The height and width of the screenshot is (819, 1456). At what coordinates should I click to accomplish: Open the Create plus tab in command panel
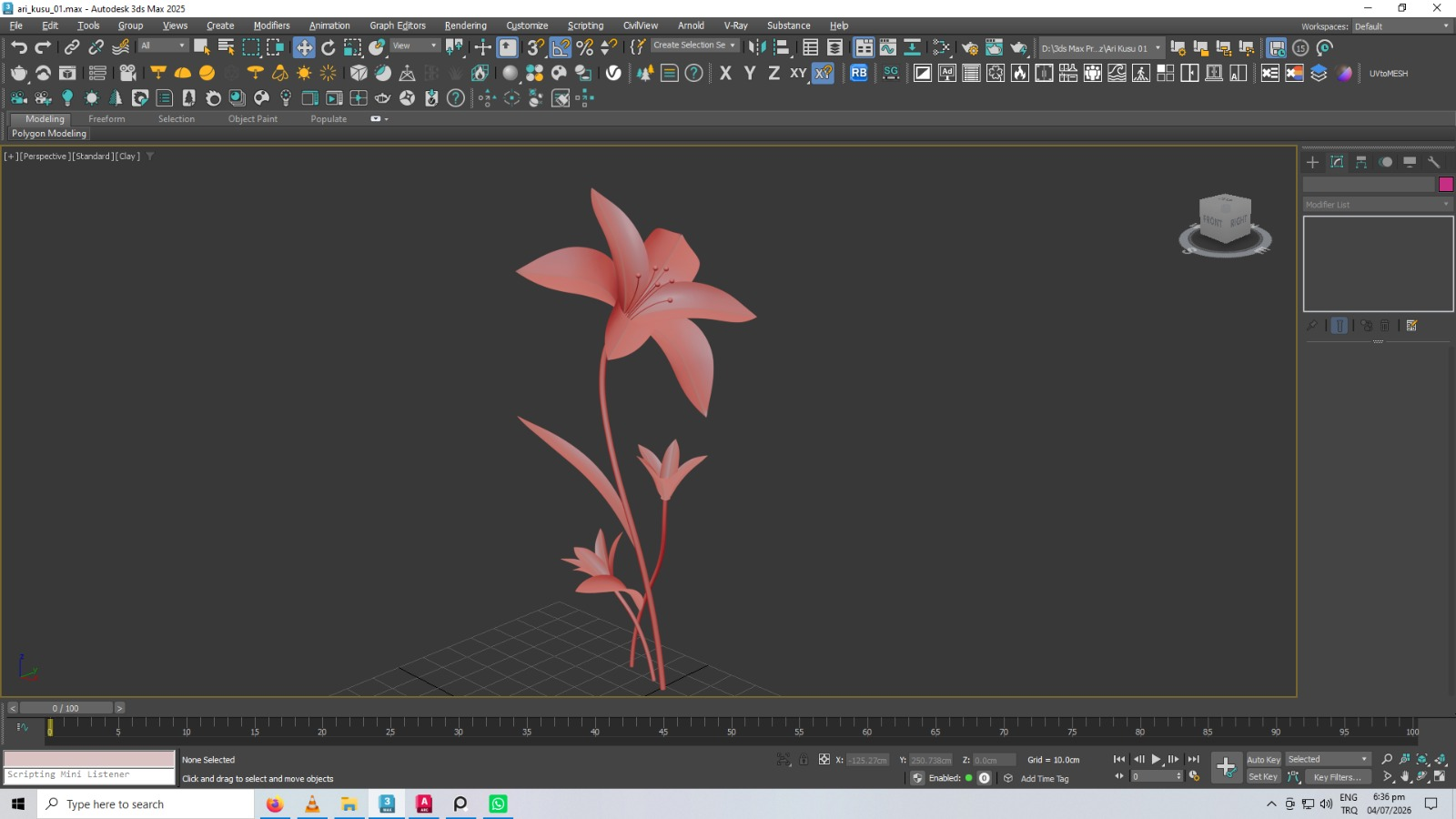tap(1312, 162)
